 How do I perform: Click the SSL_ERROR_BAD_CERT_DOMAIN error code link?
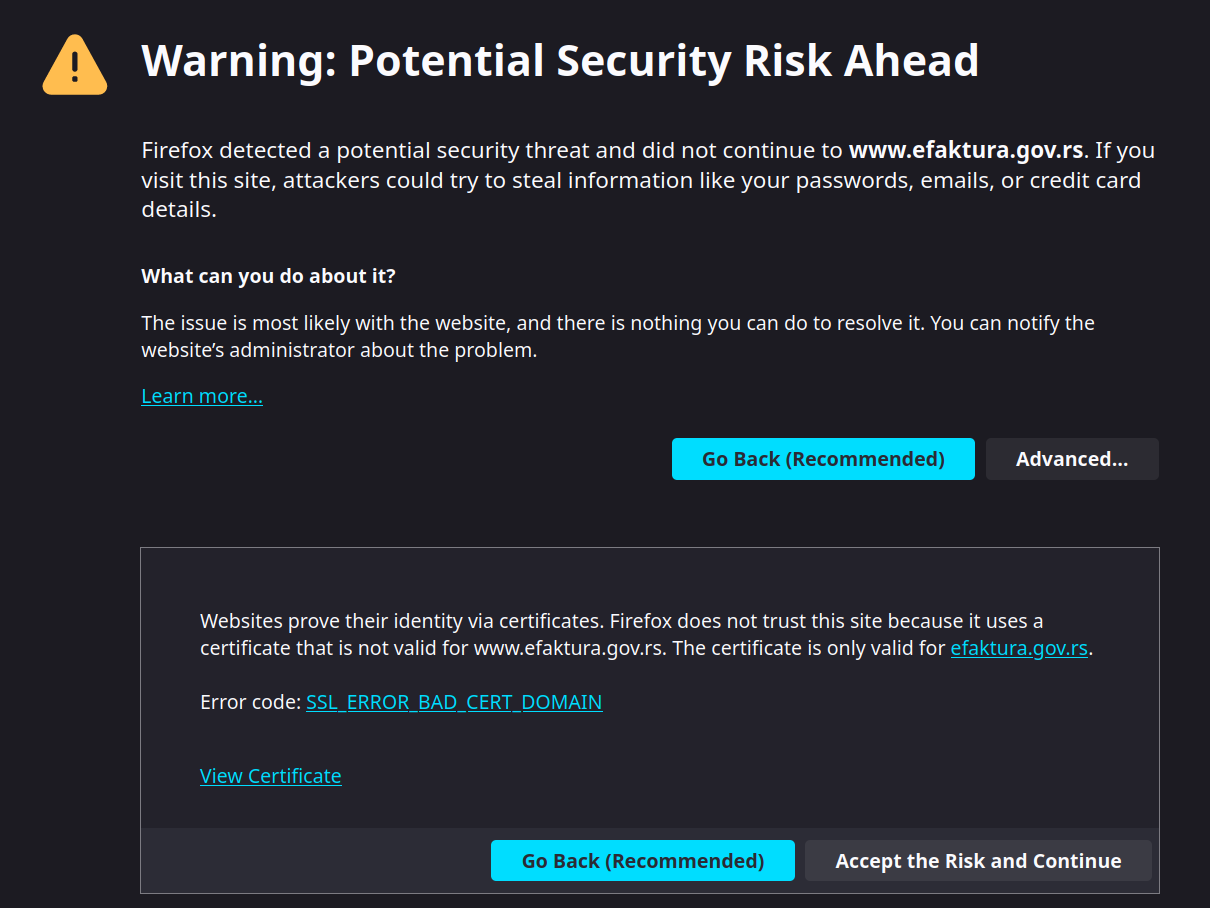(x=454, y=702)
